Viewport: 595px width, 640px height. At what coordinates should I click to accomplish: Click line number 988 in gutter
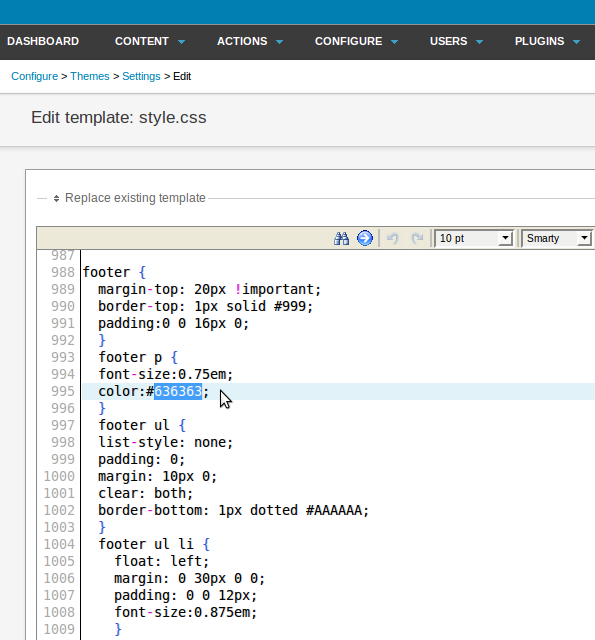point(63,272)
